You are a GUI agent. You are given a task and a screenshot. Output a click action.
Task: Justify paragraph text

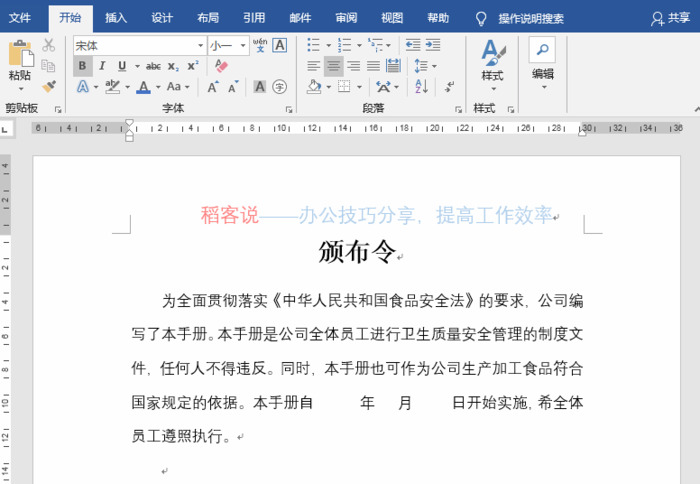(x=374, y=66)
